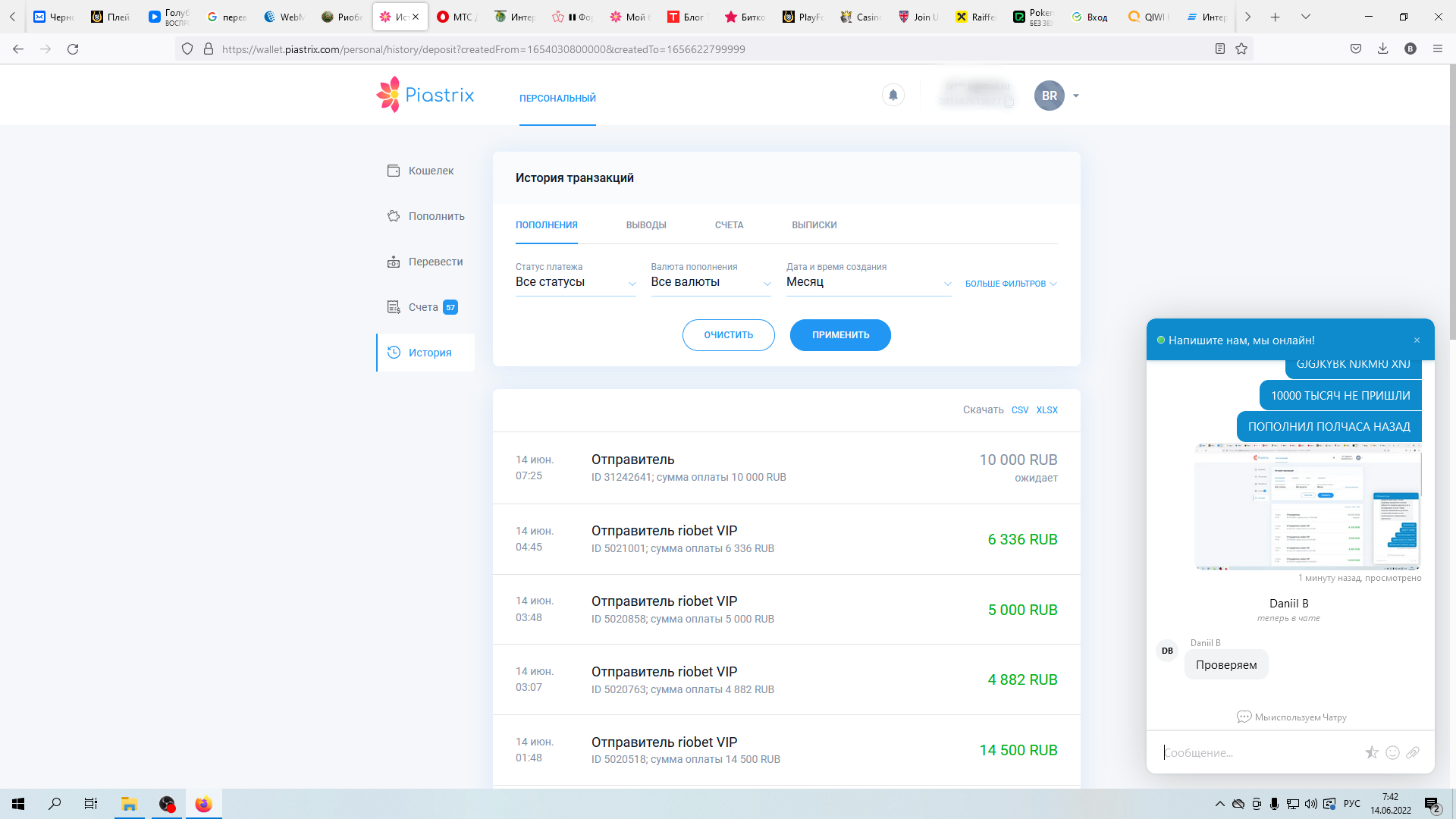Screen dimensions: 1456x819
Task: Bookmark this page with the star icon
Action: tap(1241, 49)
